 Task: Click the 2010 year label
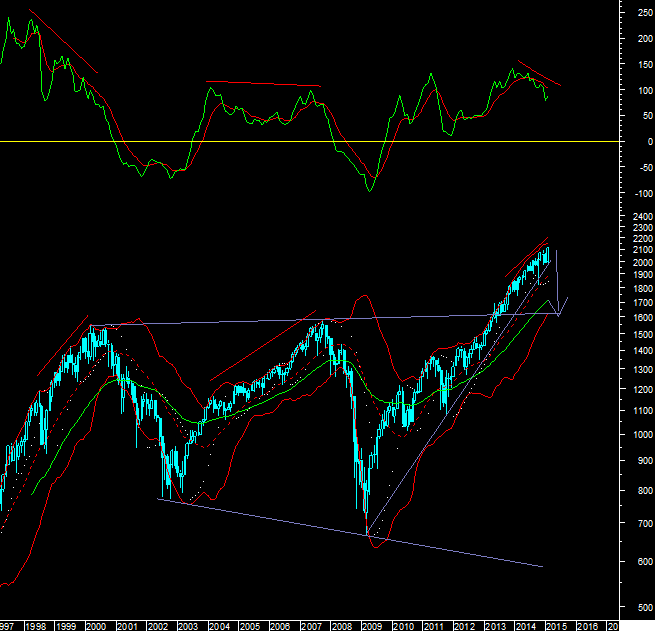pos(403,626)
